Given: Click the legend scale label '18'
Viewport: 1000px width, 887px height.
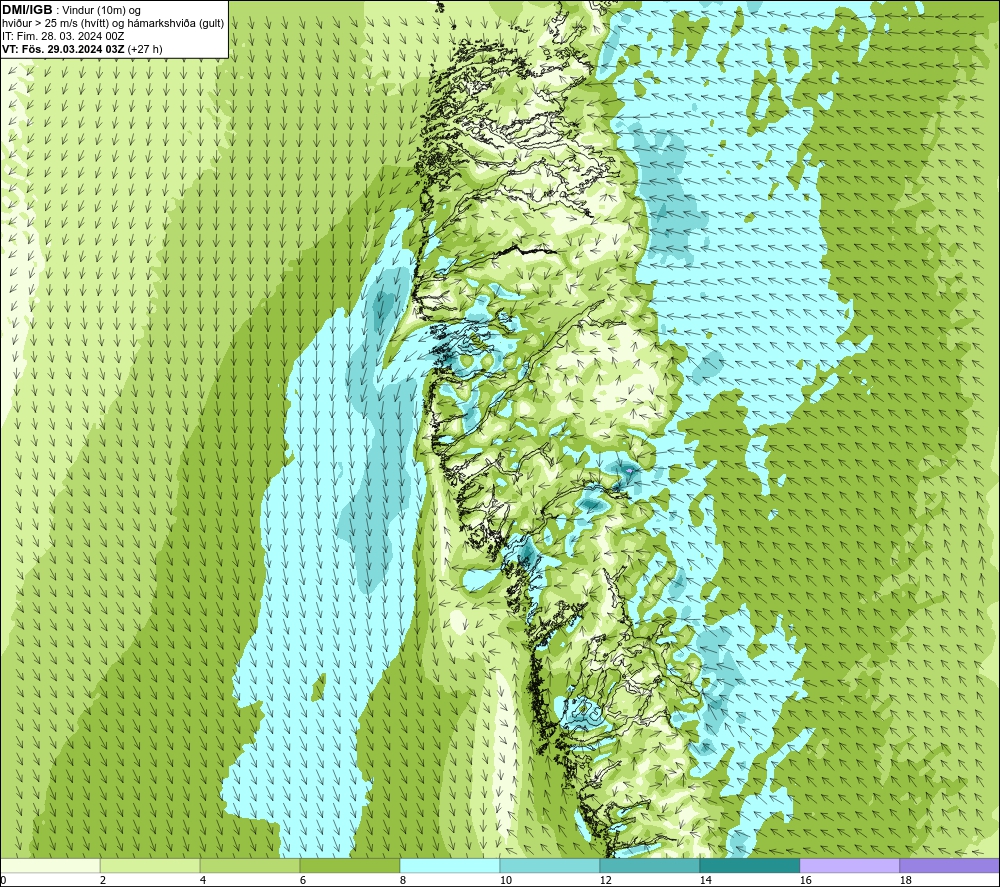Looking at the screenshot, I should pos(905,881).
